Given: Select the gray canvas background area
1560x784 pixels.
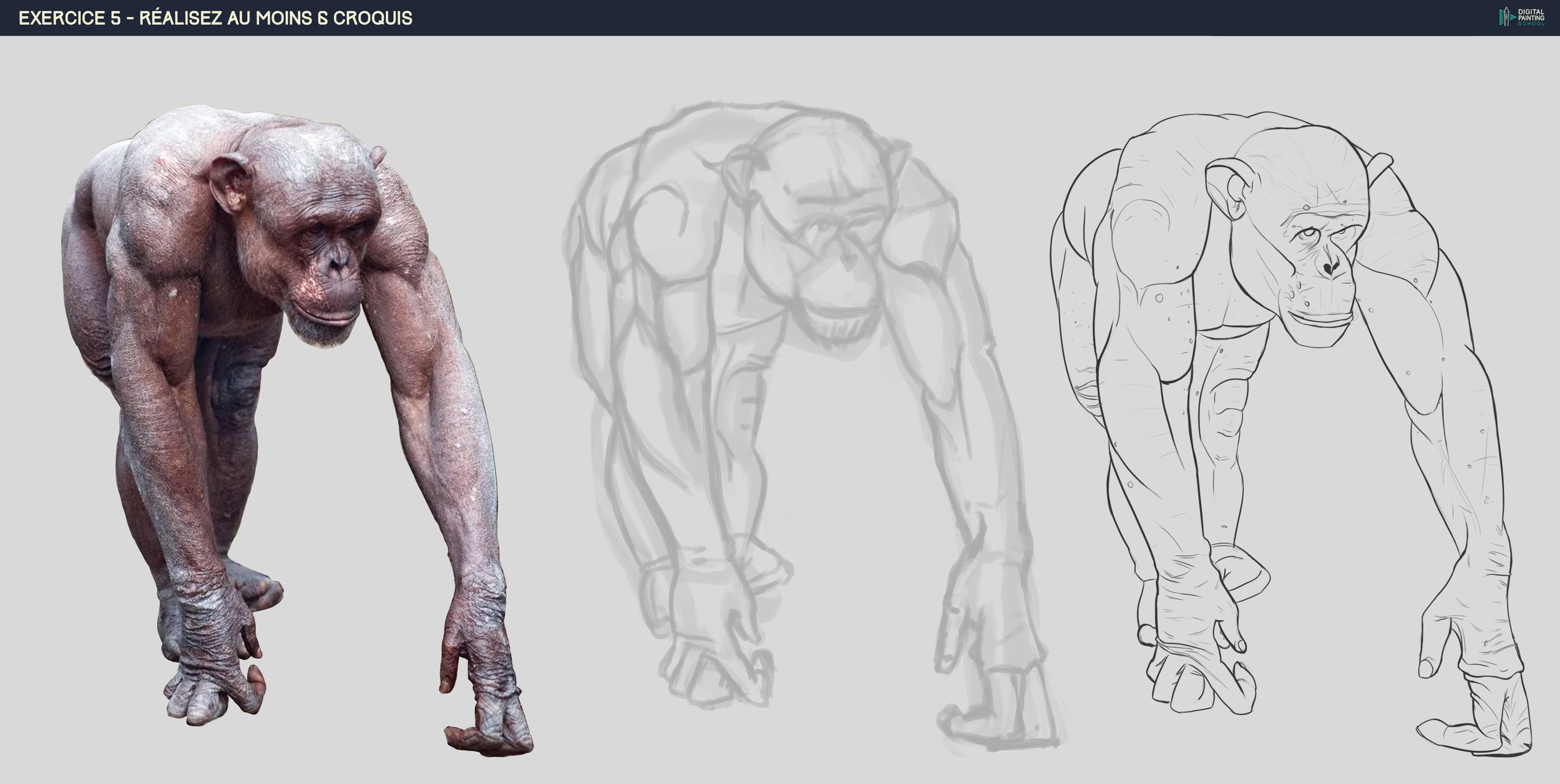Looking at the screenshot, I should [780, 748].
